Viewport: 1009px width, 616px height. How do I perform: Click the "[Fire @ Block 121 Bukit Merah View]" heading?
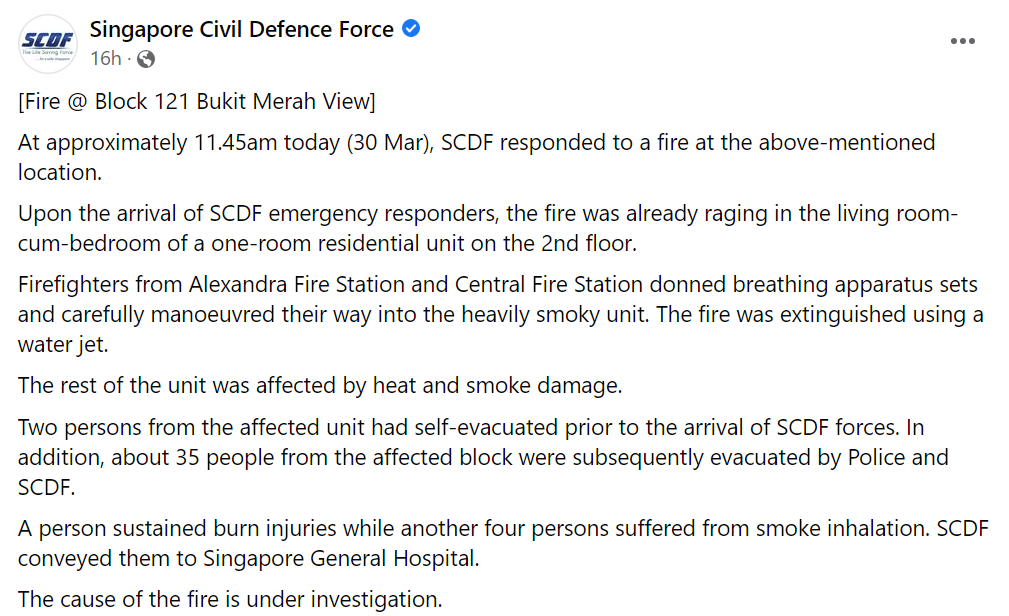[197, 102]
